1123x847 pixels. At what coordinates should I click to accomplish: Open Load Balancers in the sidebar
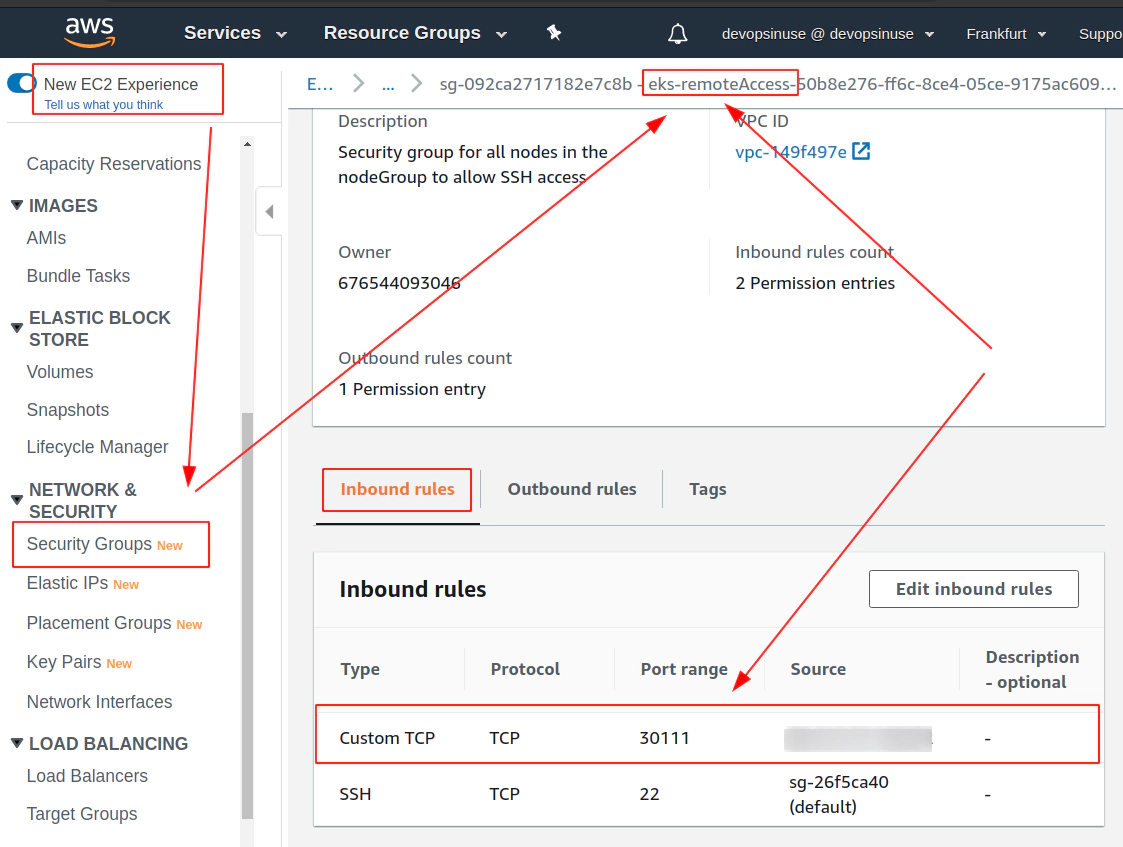tap(87, 775)
